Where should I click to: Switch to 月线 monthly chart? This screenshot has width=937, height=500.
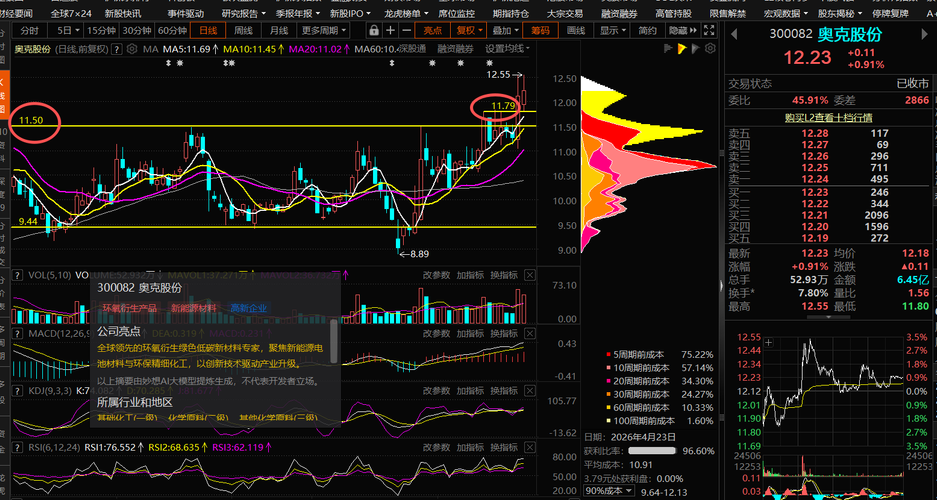pyautogui.click(x=278, y=30)
